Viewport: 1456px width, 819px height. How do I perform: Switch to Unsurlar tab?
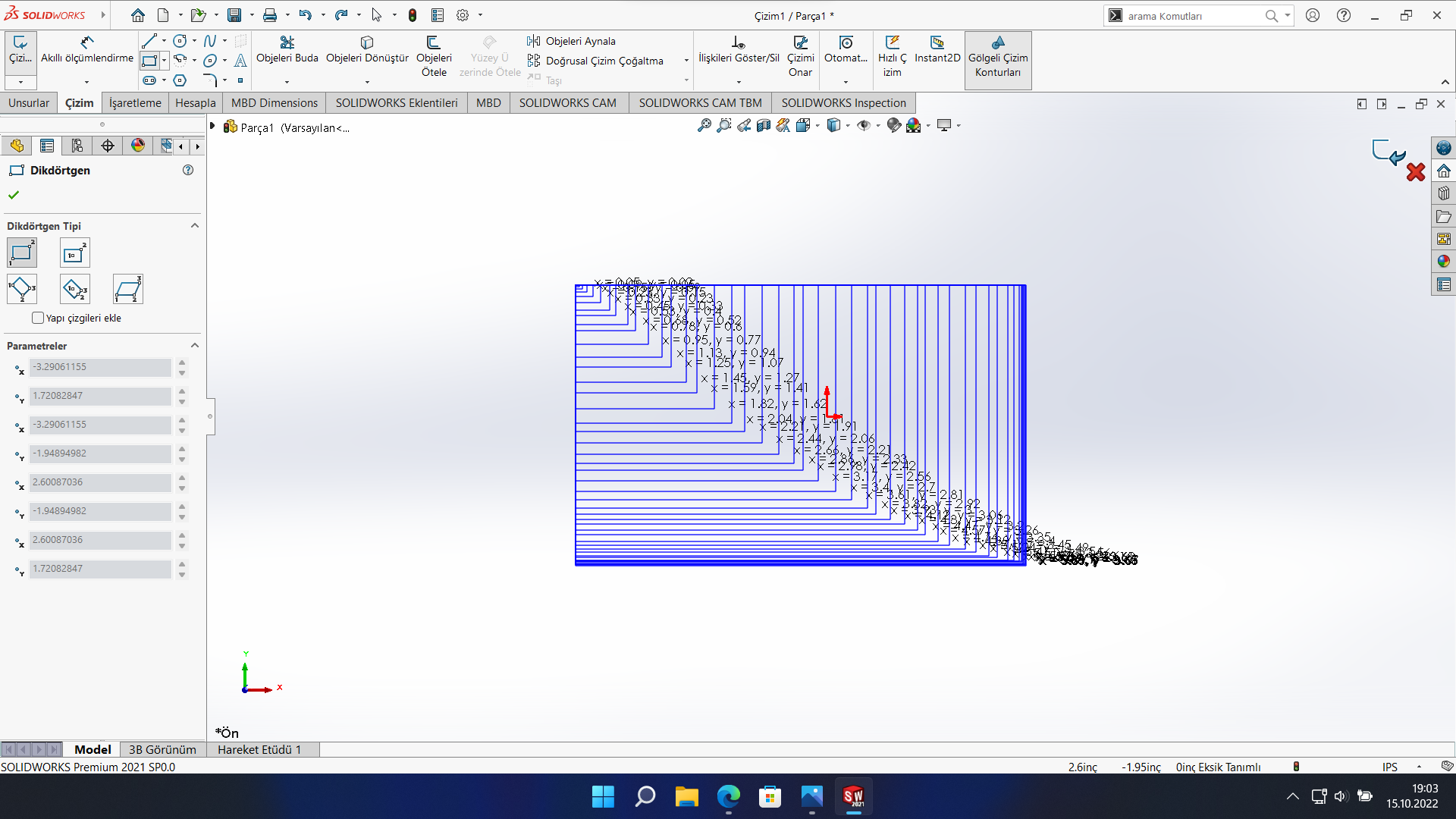click(29, 103)
